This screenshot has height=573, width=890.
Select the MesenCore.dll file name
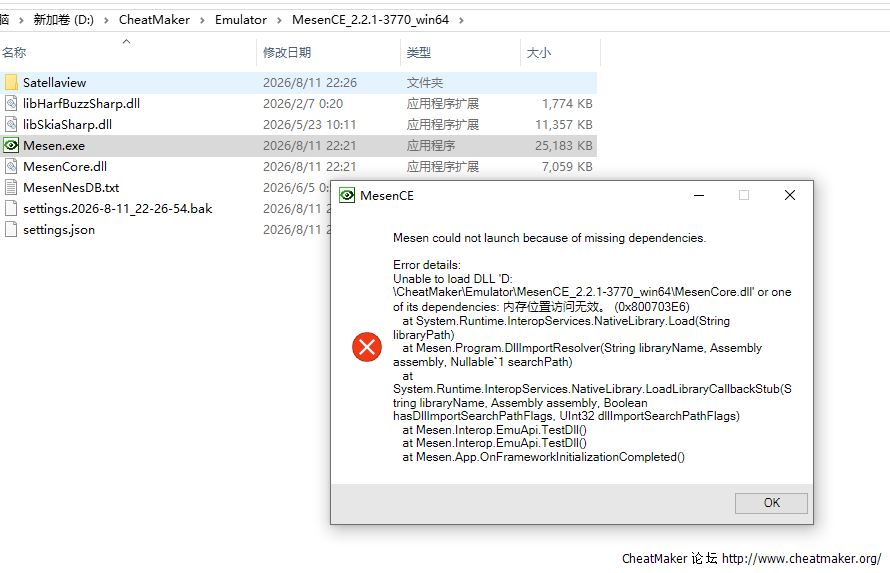tap(65, 166)
